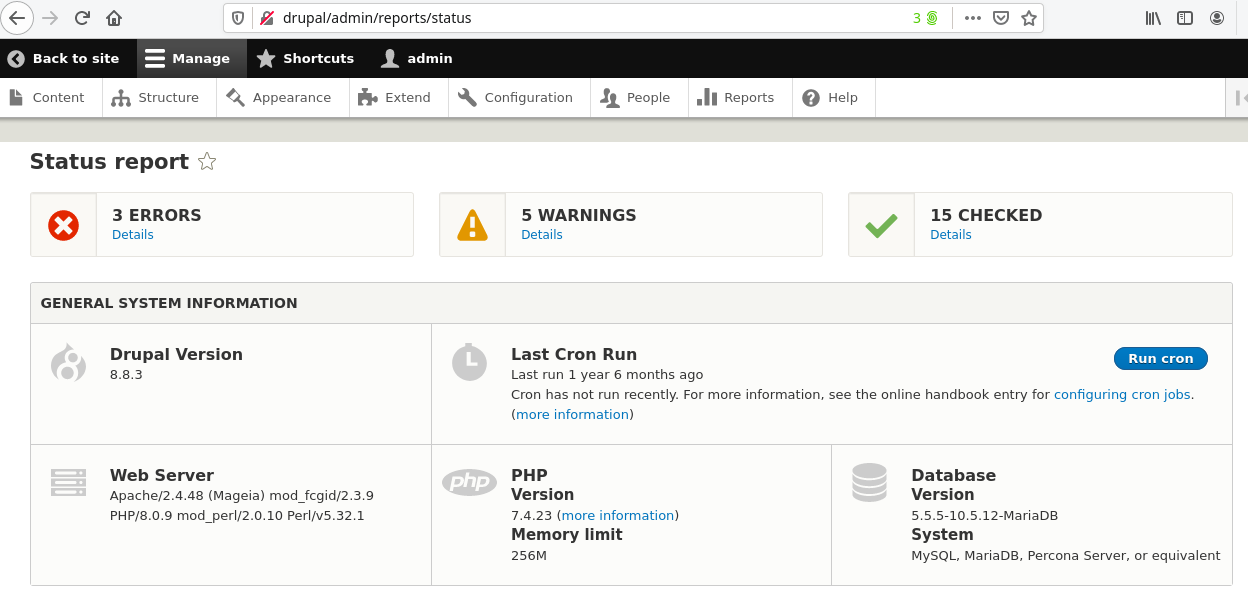This screenshot has width=1248, height=602.
Task: Click the 3 ERRORS heading text
Action: (x=157, y=215)
